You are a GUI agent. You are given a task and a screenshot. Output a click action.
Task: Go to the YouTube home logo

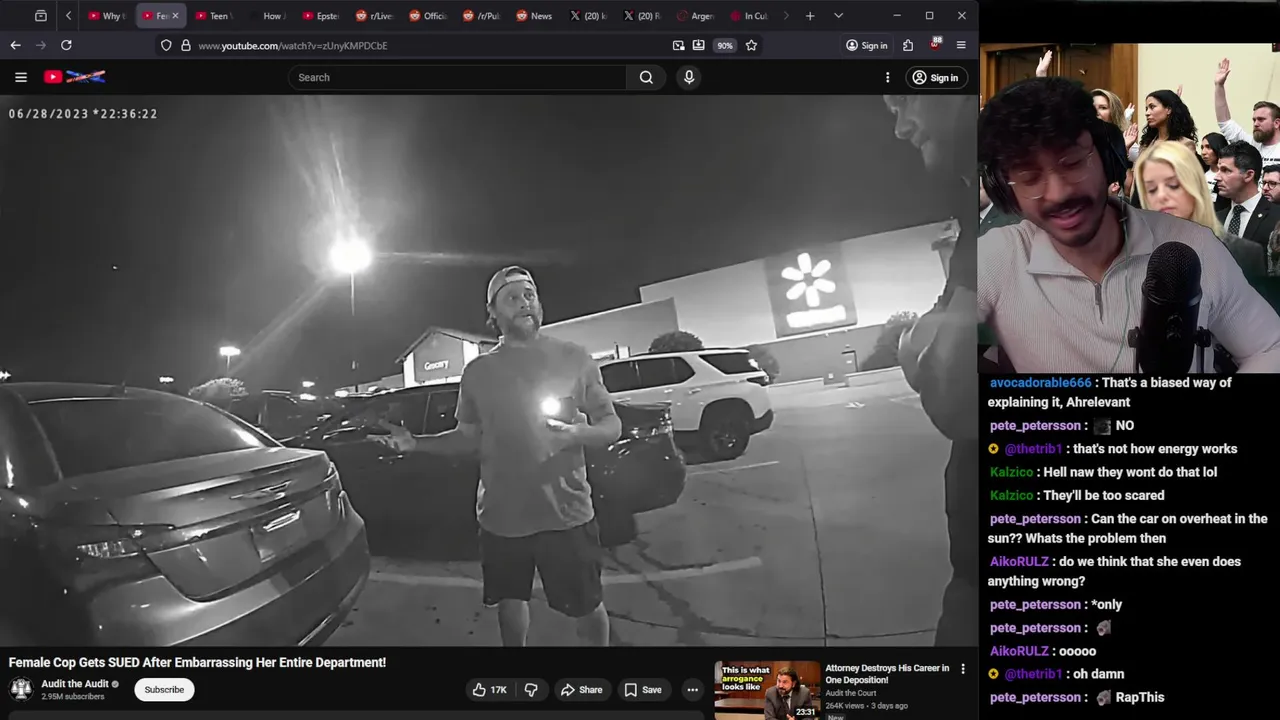pos(74,77)
